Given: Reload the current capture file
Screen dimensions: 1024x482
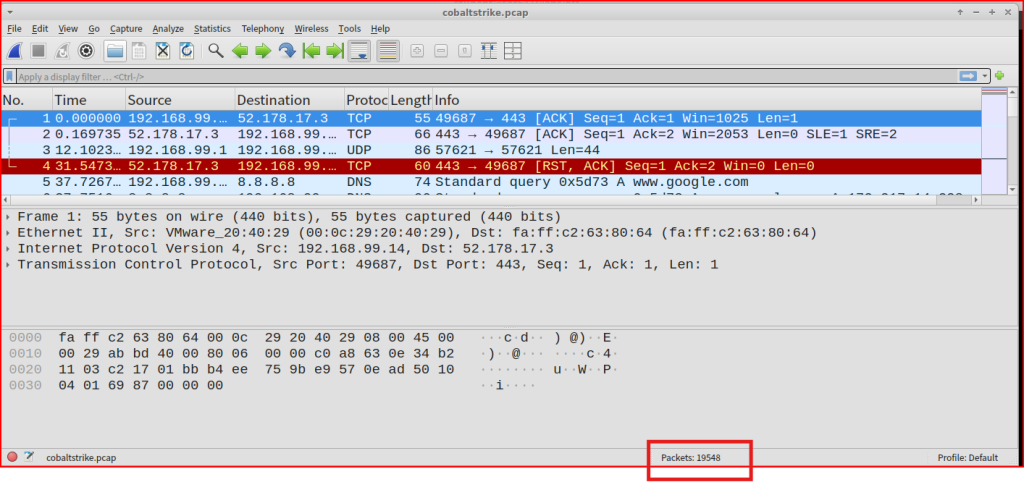Looking at the screenshot, I should pos(186,51).
